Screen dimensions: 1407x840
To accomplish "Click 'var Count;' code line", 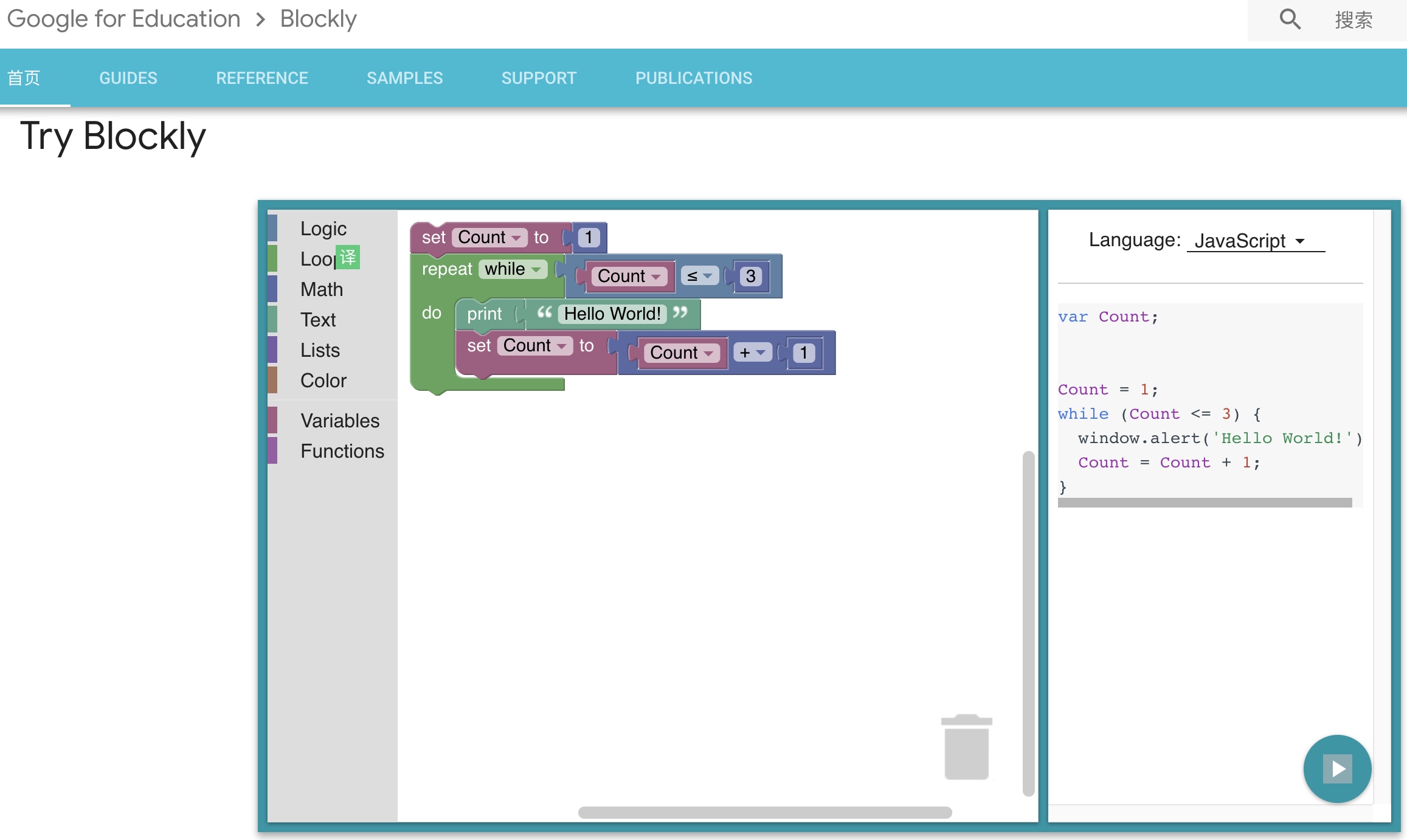I will (1108, 317).
